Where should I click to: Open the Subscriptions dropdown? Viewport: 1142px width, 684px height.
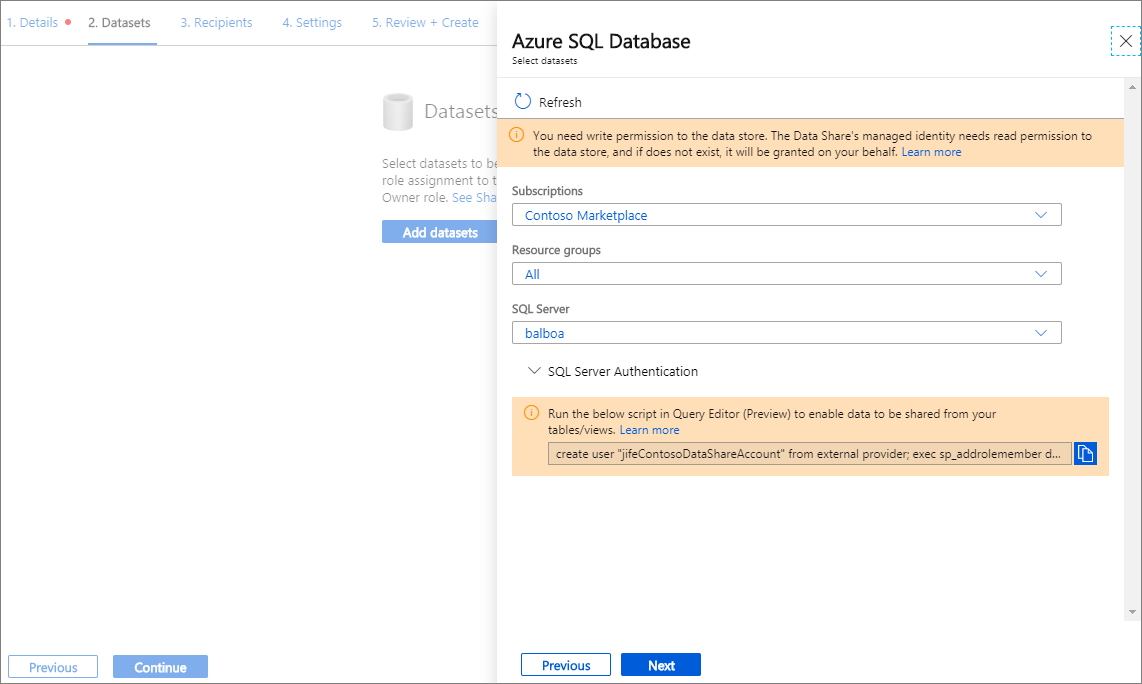[x=786, y=214]
